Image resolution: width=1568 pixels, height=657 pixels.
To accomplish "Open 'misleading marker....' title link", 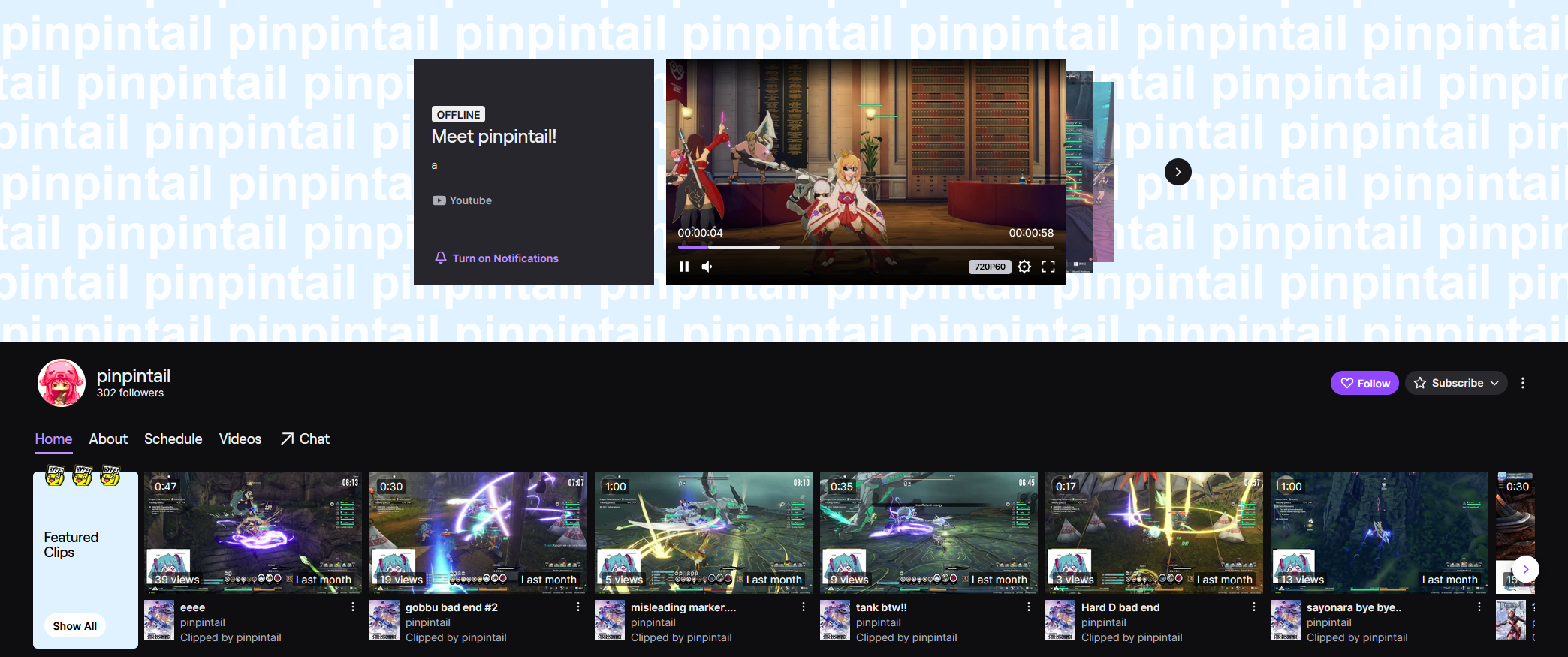I will pyautogui.click(x=683, y=607).
